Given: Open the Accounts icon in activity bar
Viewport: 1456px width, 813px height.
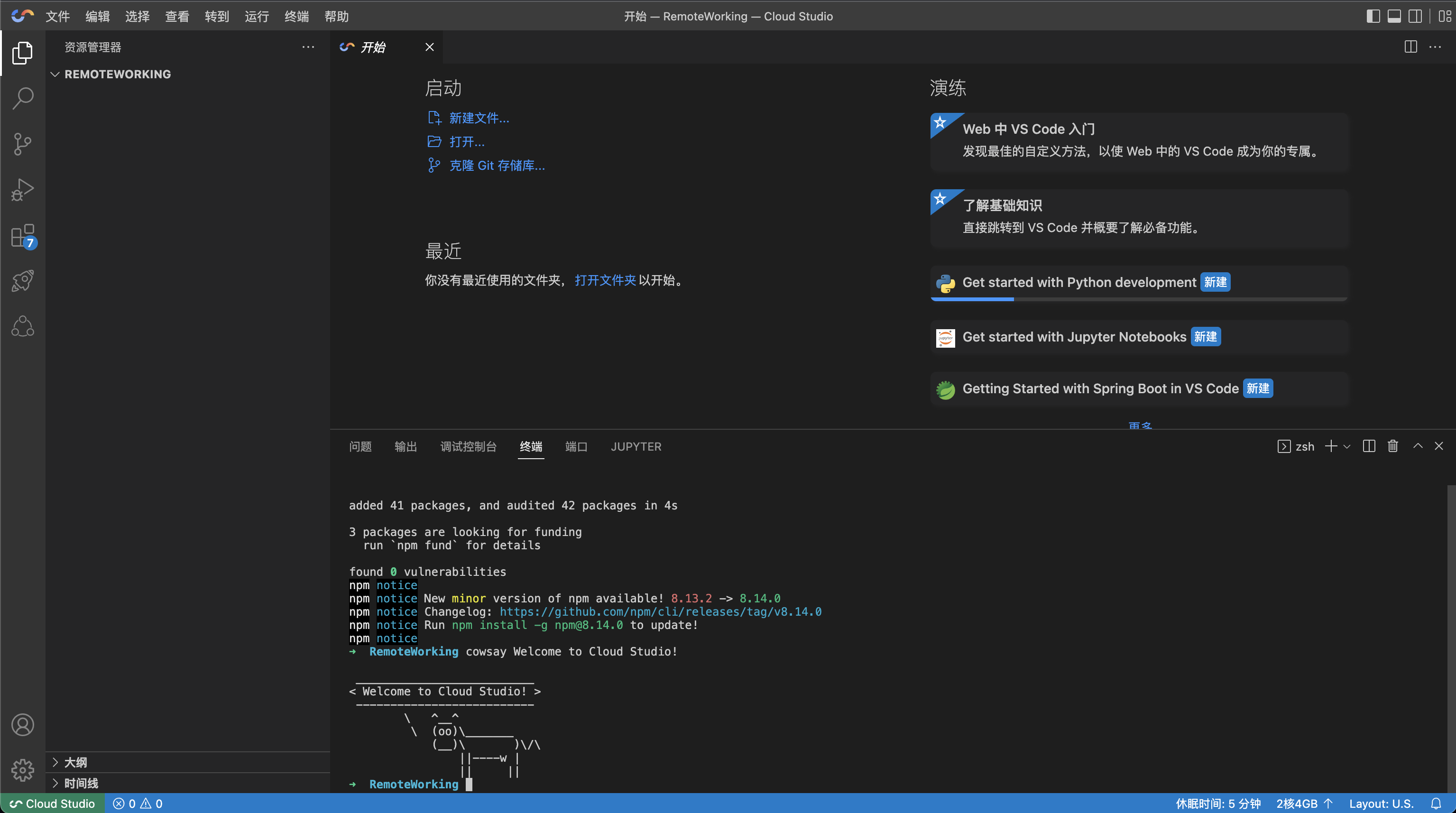Looking at the screenshot, I should 23,724.
